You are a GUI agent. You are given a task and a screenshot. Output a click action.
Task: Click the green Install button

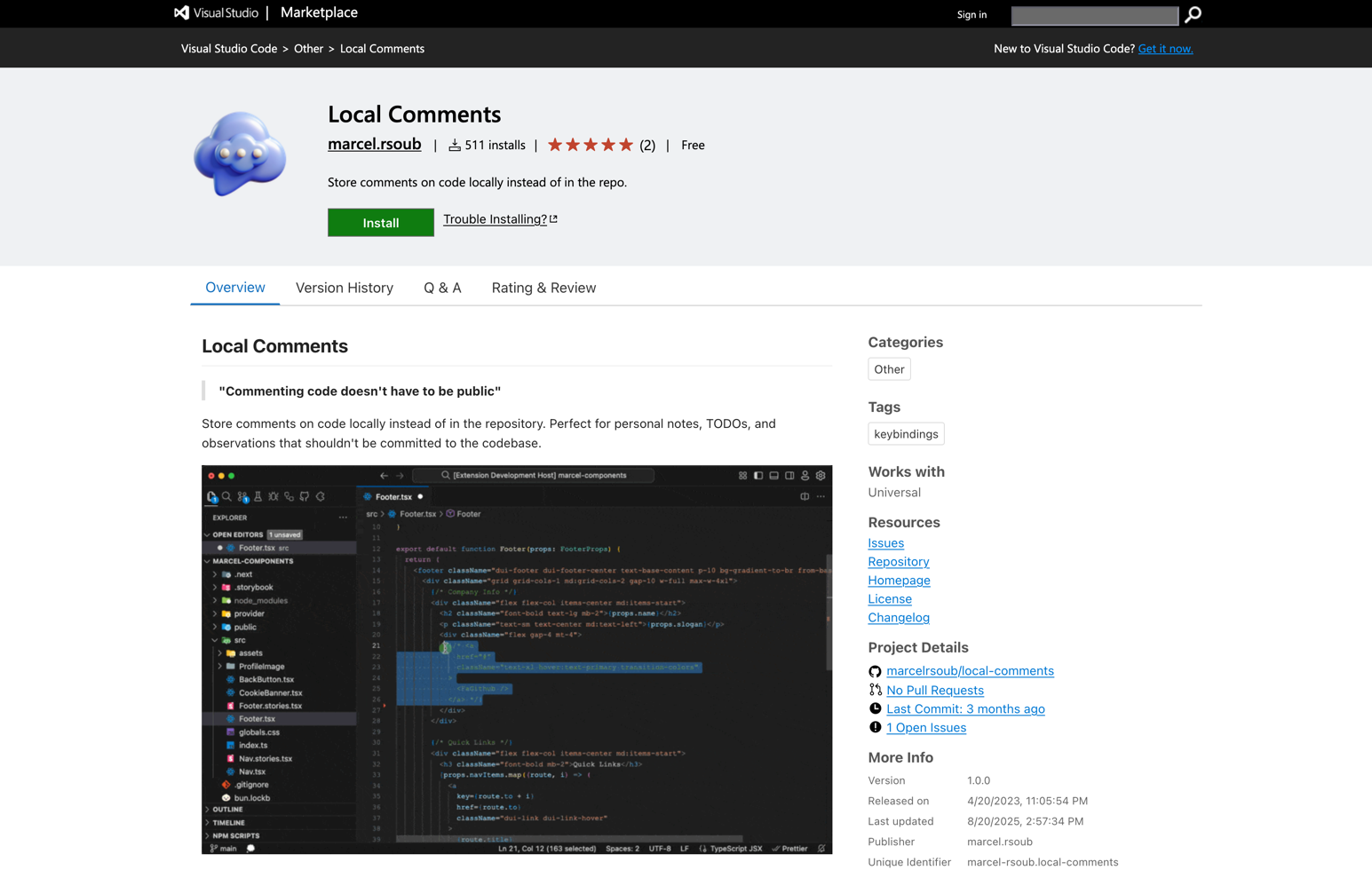click(380, 222)
